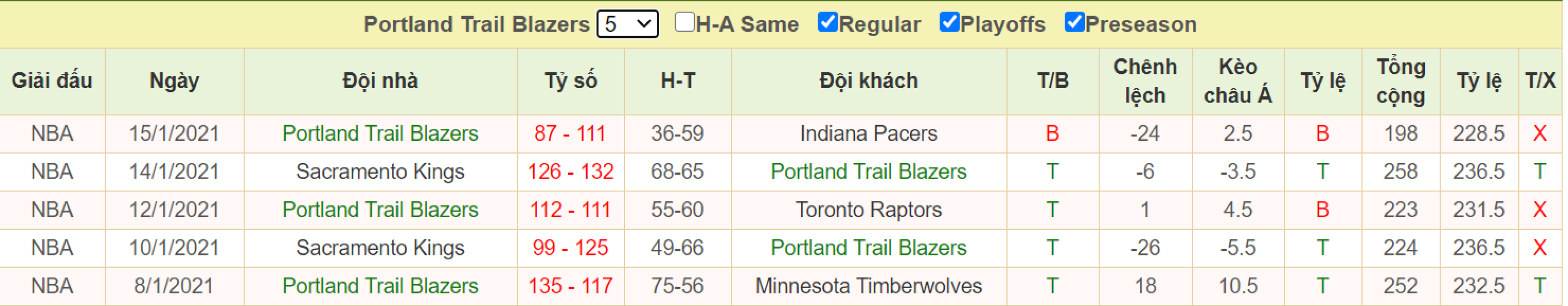Viewport: 1568px width, 306px height.
Task: Click the 135 - 117 score
Action: pos(571,286)
